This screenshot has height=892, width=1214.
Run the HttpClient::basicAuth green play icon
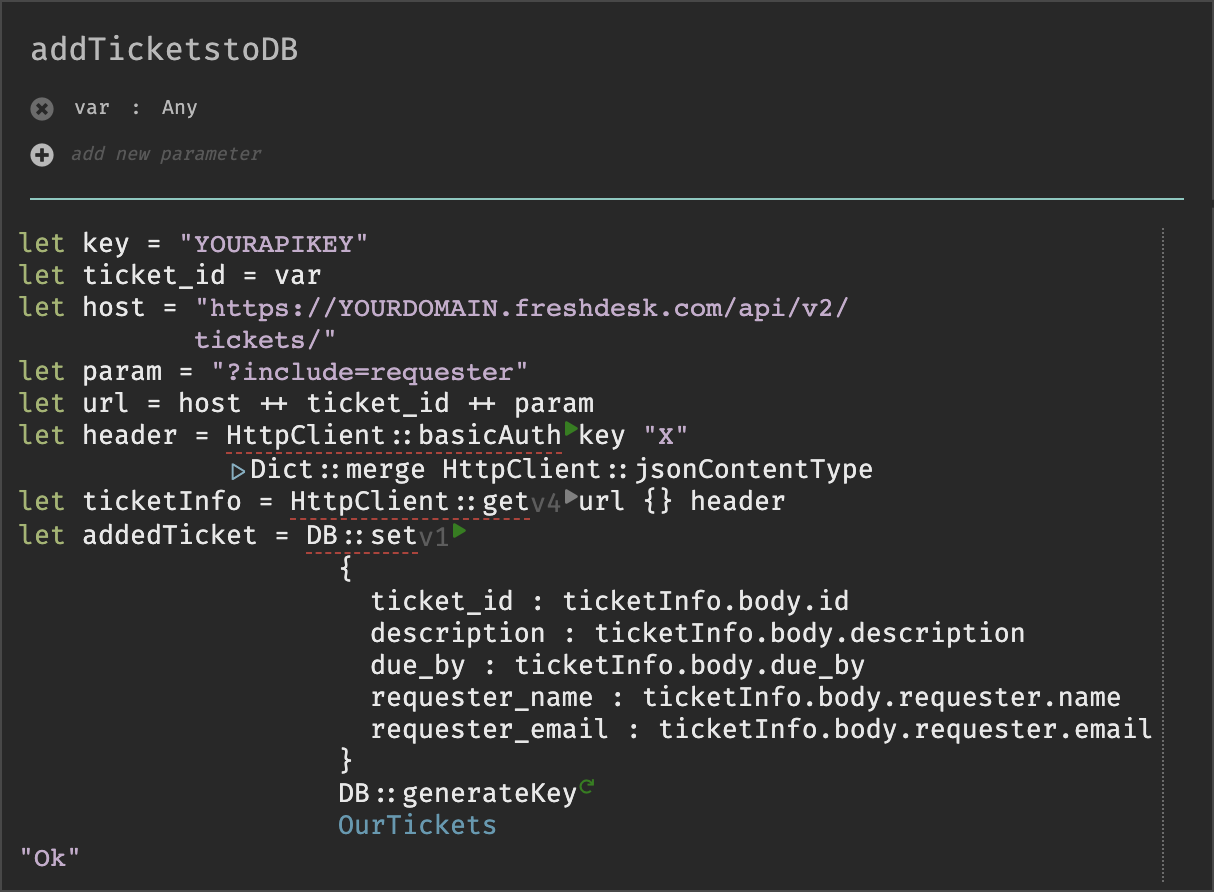571,430
